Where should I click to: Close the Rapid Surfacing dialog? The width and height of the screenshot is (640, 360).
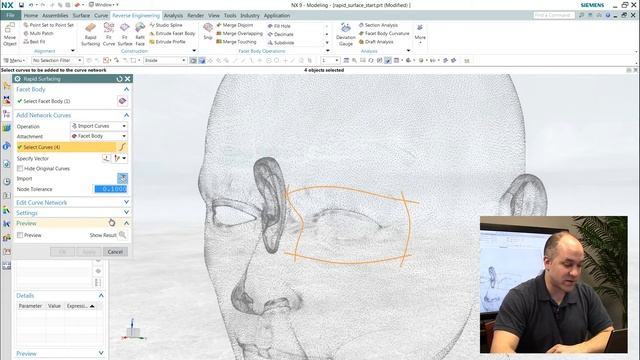click(127, 79)
